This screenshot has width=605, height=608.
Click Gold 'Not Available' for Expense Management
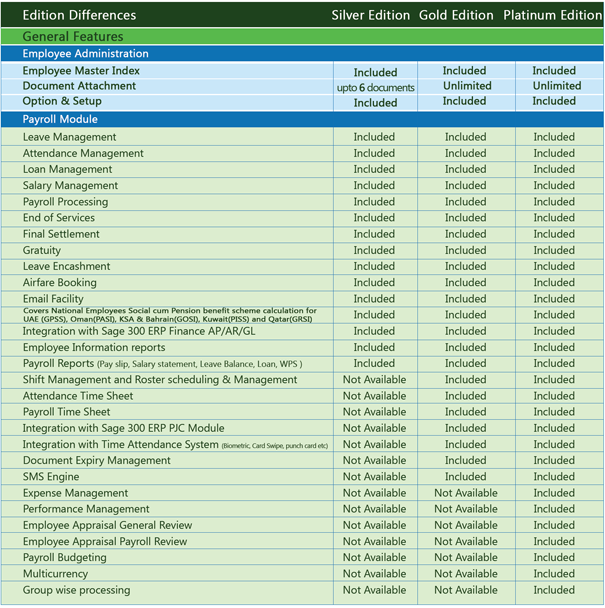(466, 493)
